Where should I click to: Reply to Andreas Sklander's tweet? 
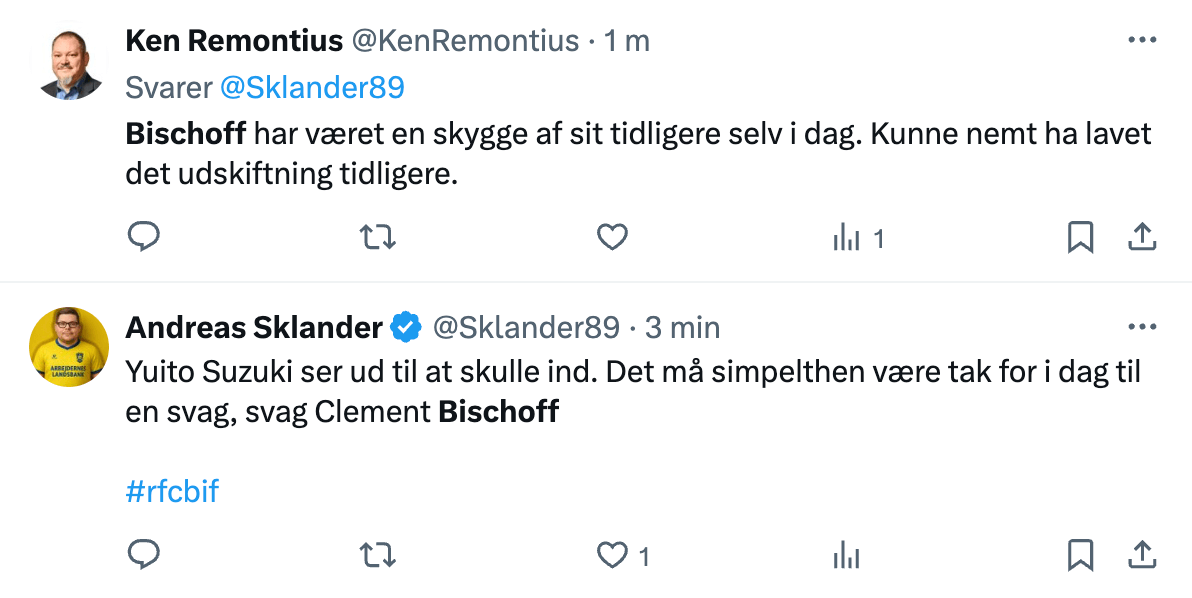click(x=143, y=555)
